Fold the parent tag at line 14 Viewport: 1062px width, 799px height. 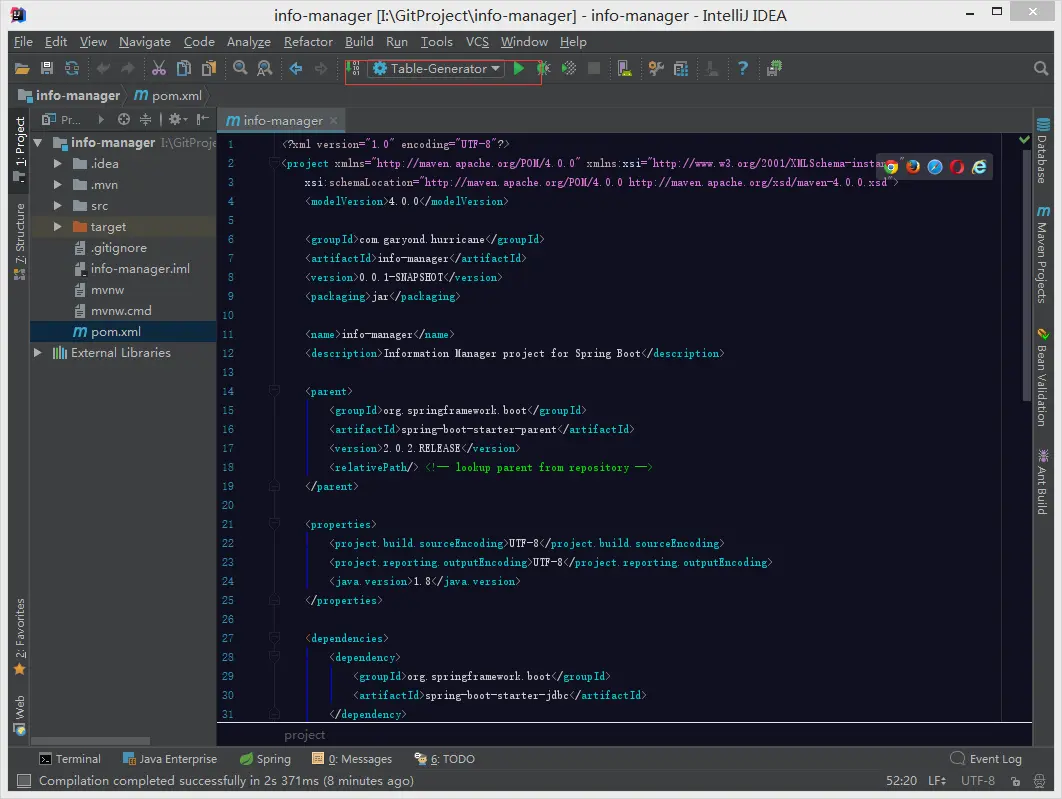274,391
